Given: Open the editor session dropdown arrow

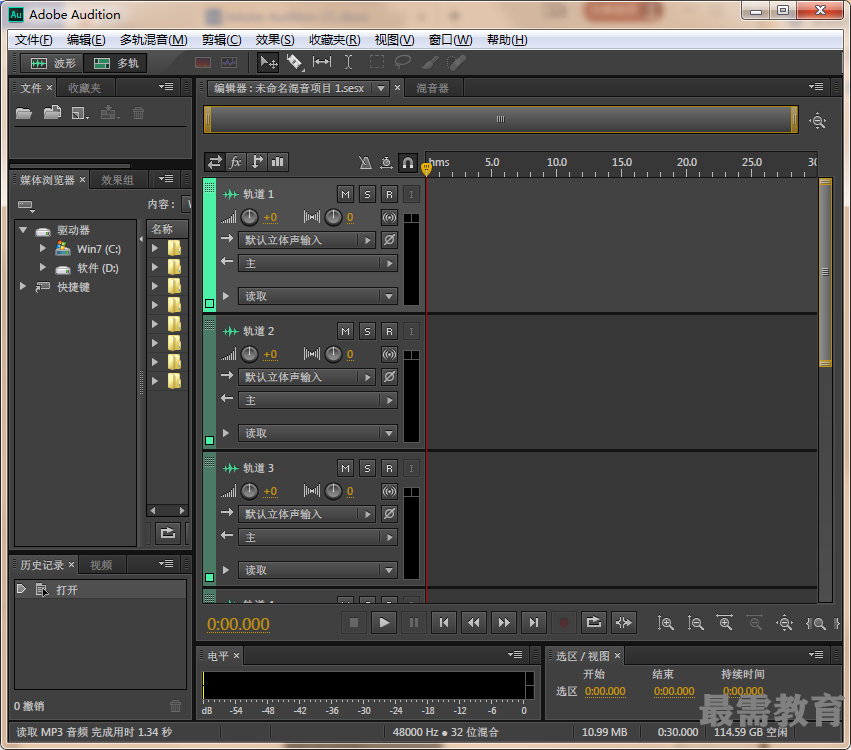Looking at the screenshot, I should (x=381, y=88).
